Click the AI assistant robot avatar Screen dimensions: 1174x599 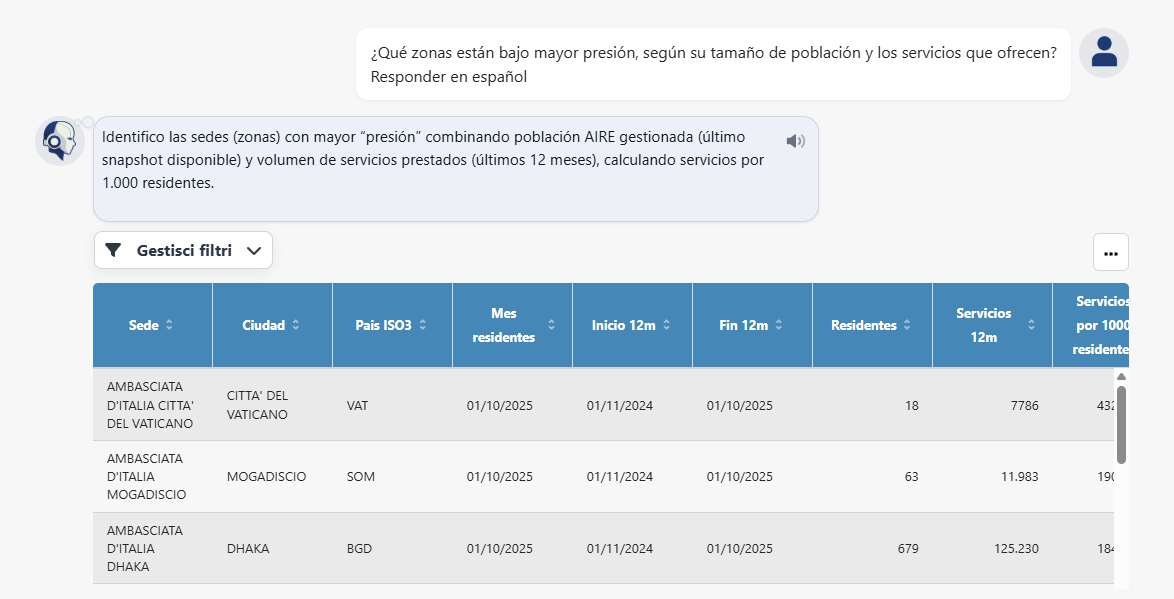pos(60,141)
